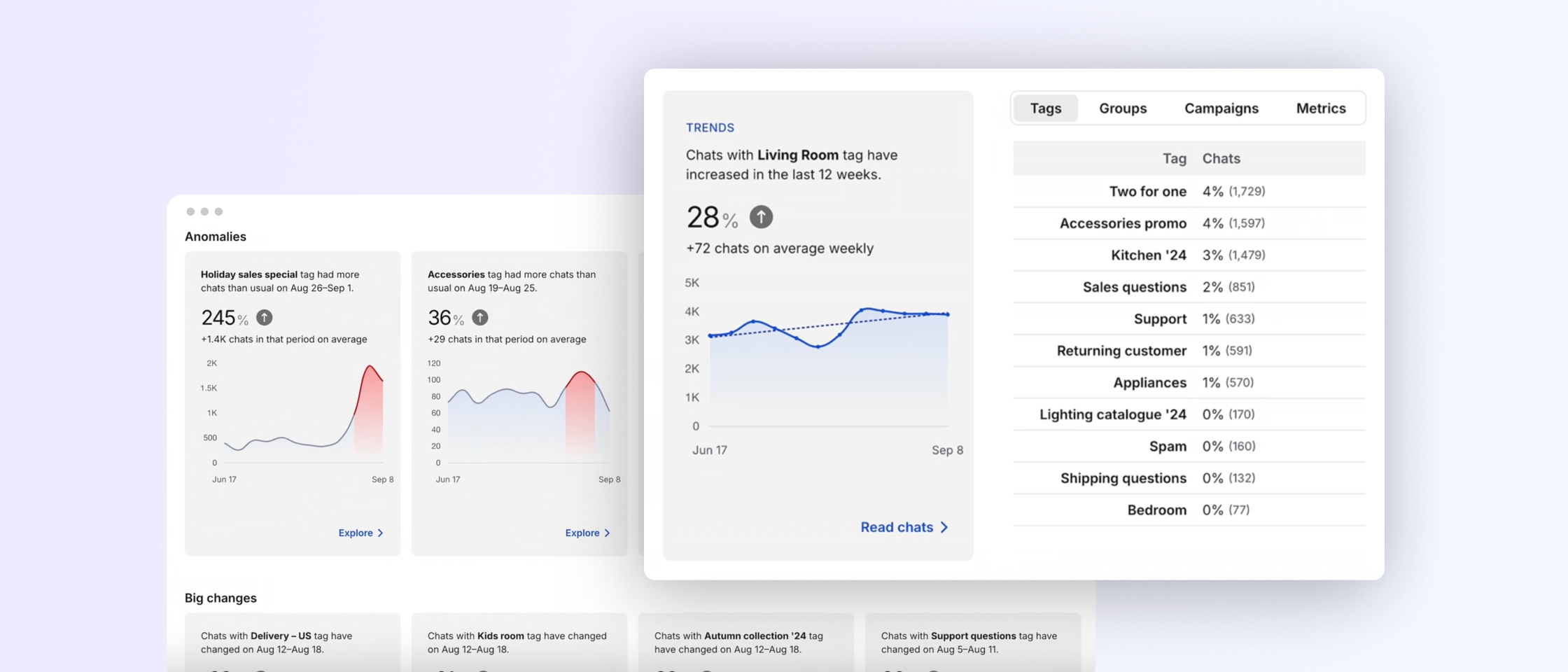
Task: Select the Tags tab
Action: tap(1045, 108)
